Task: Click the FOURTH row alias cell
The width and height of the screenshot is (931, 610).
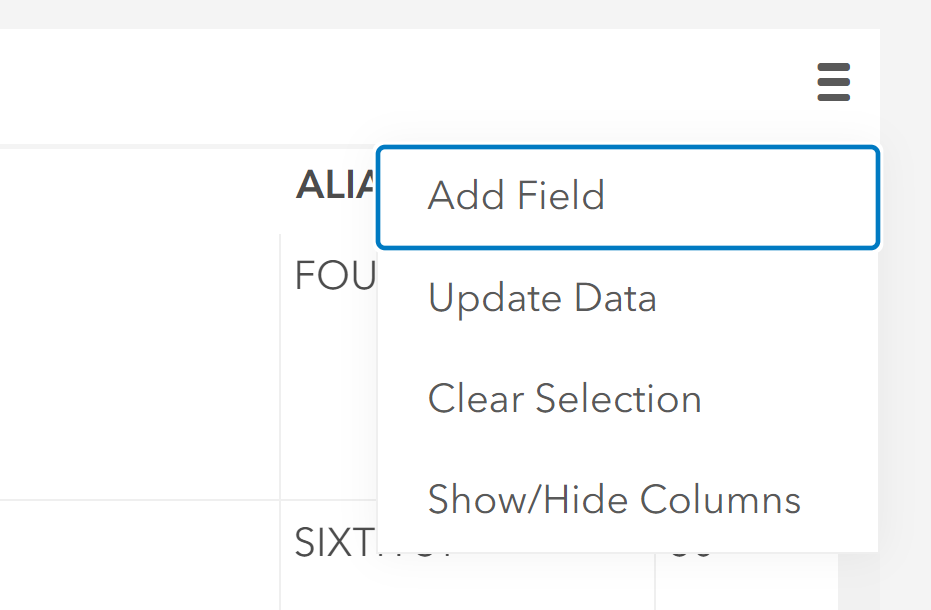Action: click(332, 275)
